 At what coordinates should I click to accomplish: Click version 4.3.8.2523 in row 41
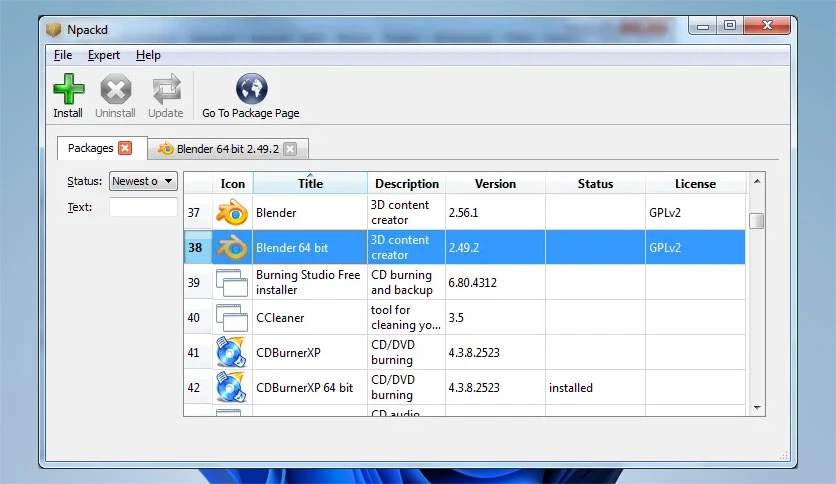click(495, 352)
